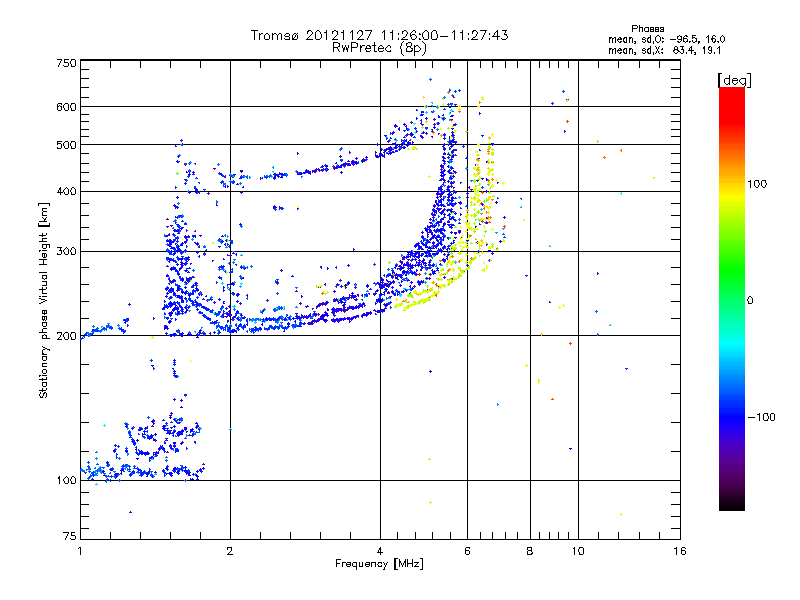Select the "mean, sd,X: 83.4, 19.1" line
Viewport: 800px width, 600px height.
click(x=664, y=50)
